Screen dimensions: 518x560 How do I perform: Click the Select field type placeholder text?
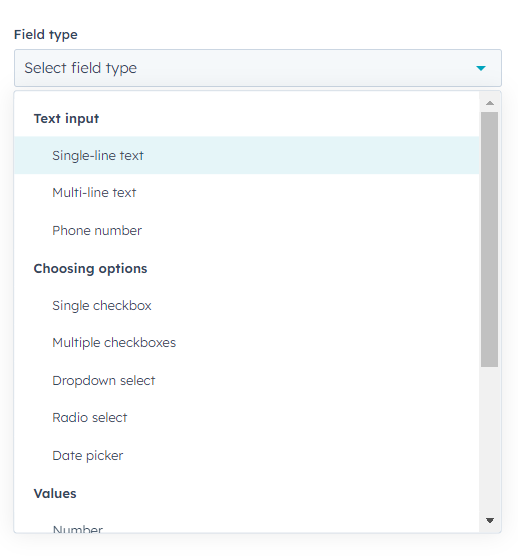click(x=80, y=68)
